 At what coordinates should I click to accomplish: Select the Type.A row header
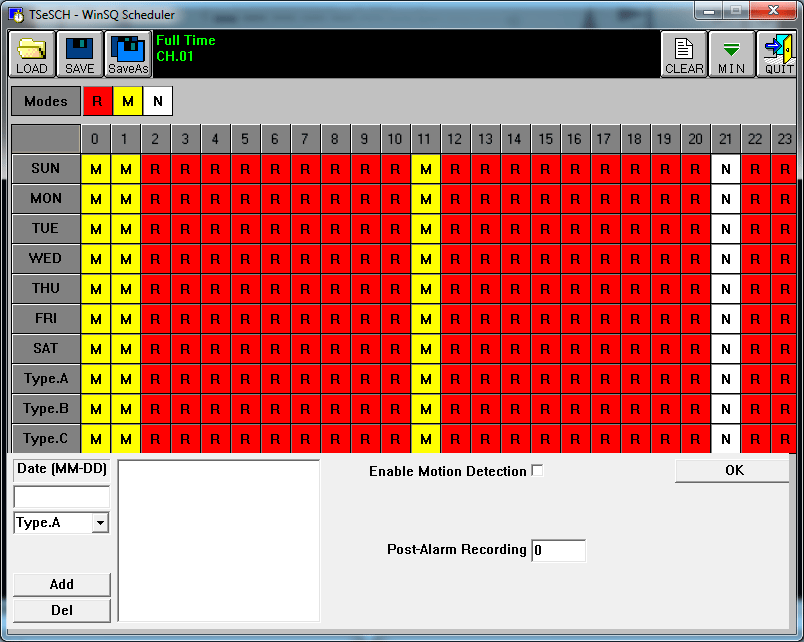tap(46, 379)
